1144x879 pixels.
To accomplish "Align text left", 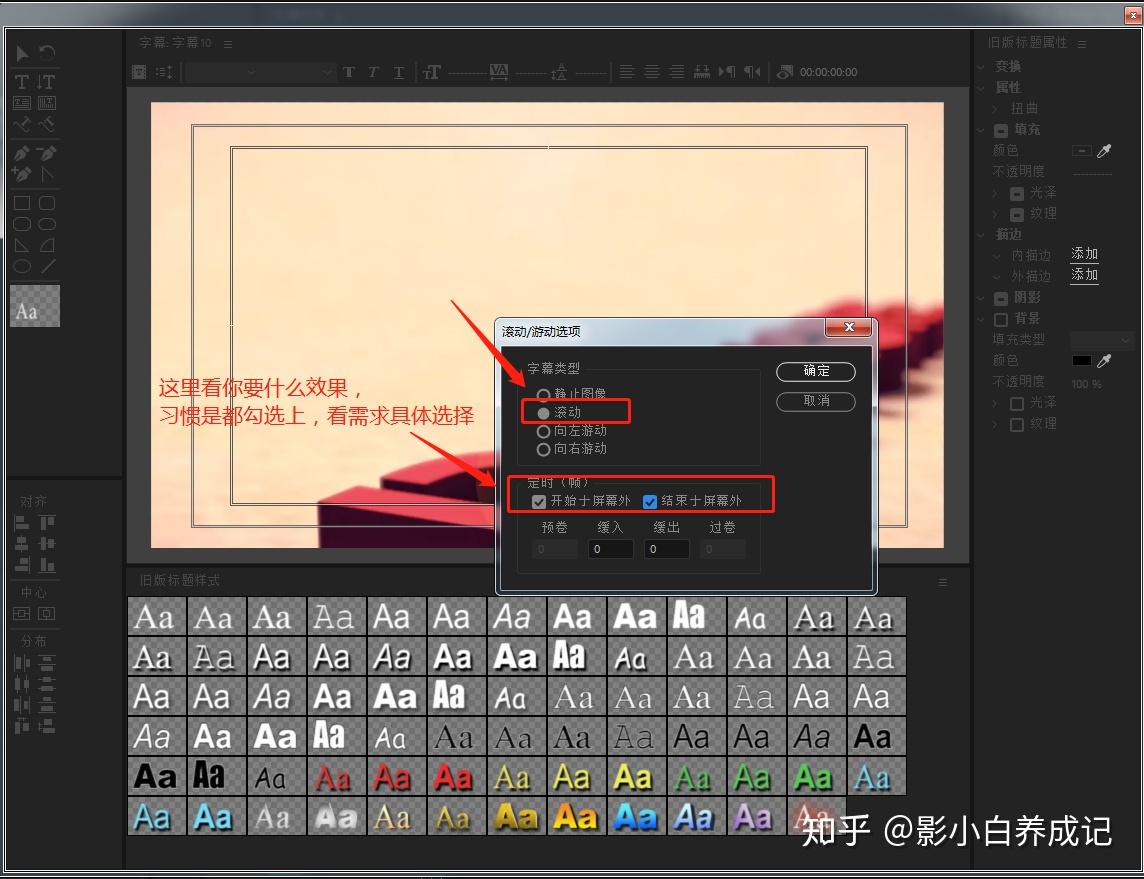I will (627, 71).
